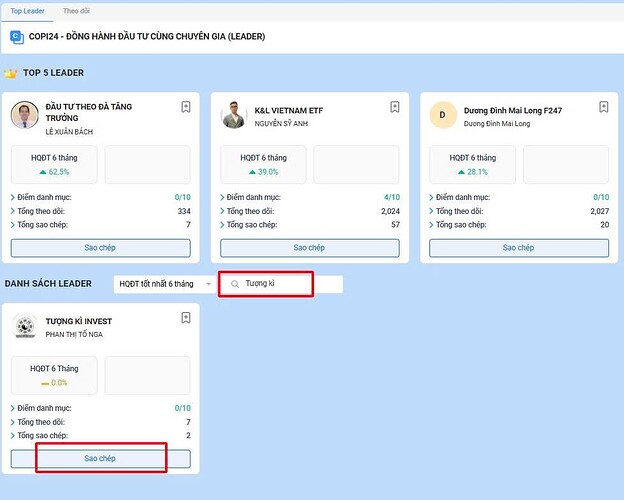The height and width of the screenshot is (500, 624).
Task: Click the TƯỢNG KÌ INVEST avatar icon
Action: [25, 326]
